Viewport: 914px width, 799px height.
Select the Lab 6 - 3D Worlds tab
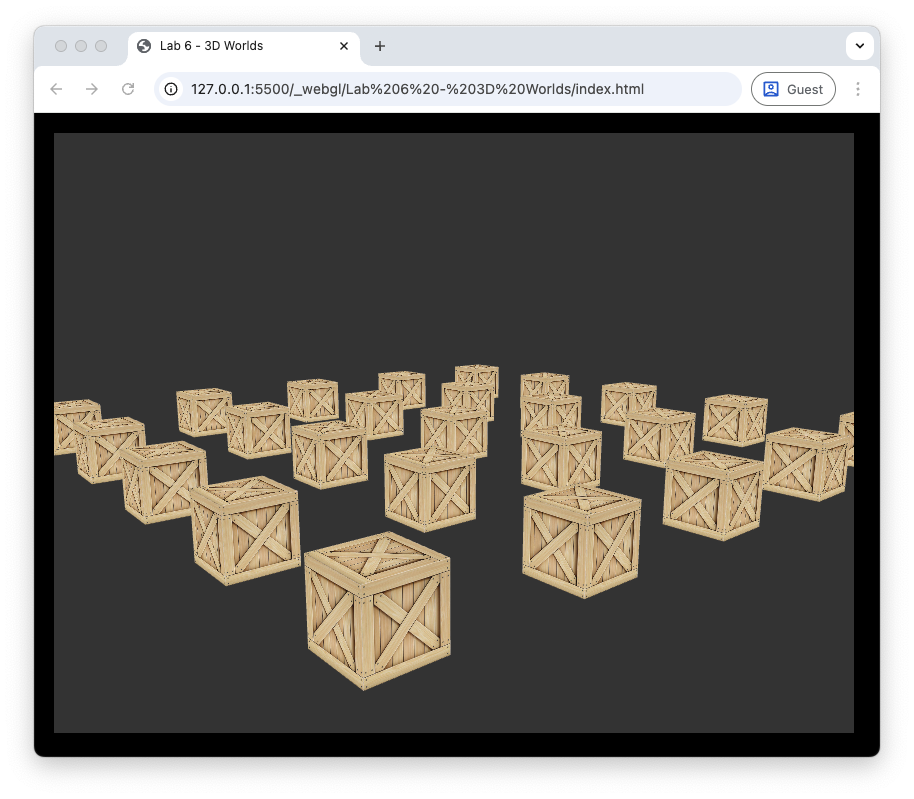[230, 46]
